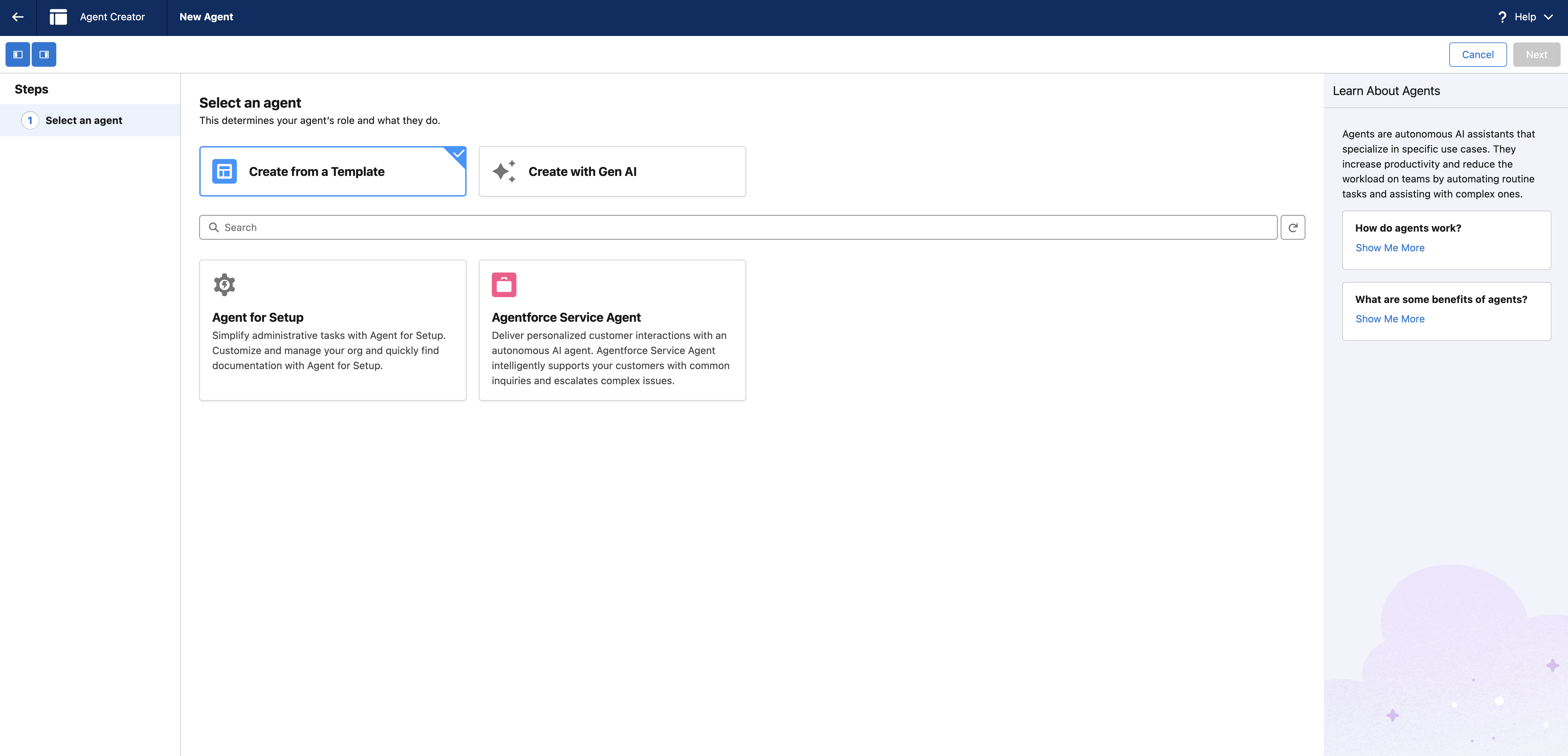
Task: Click the Help question mark icon
Action: point(1502,17)
